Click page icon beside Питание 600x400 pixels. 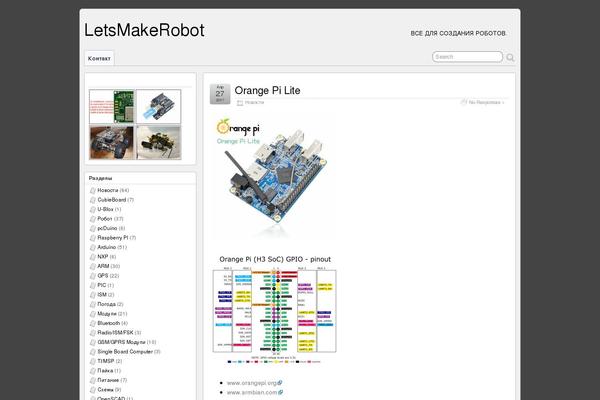(x=93, y=380)
